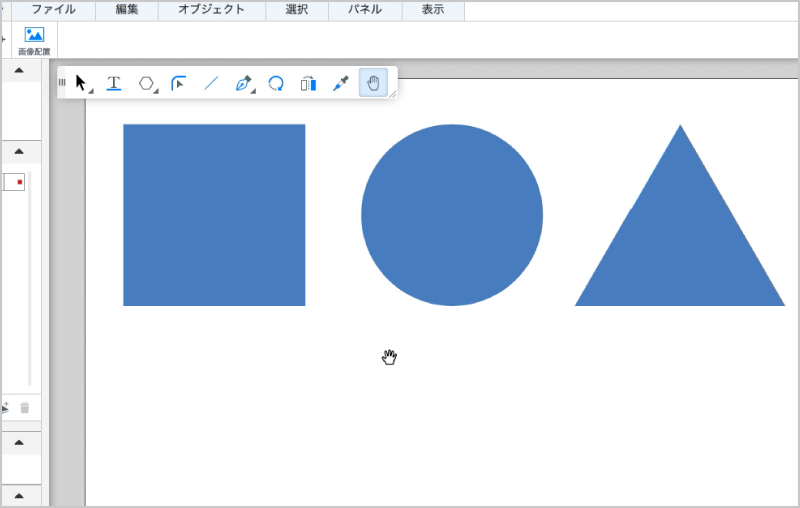The image size is (800, 508).
Task: Select the Line tool
Action: tap(211, 83)
